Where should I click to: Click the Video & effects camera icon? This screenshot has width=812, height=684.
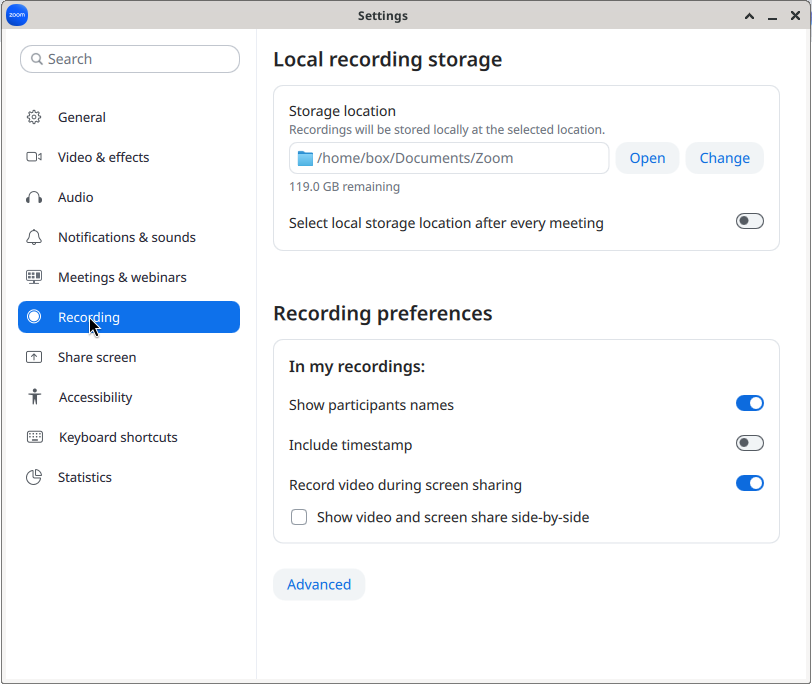pyautogui.click(x=34, y=157)
